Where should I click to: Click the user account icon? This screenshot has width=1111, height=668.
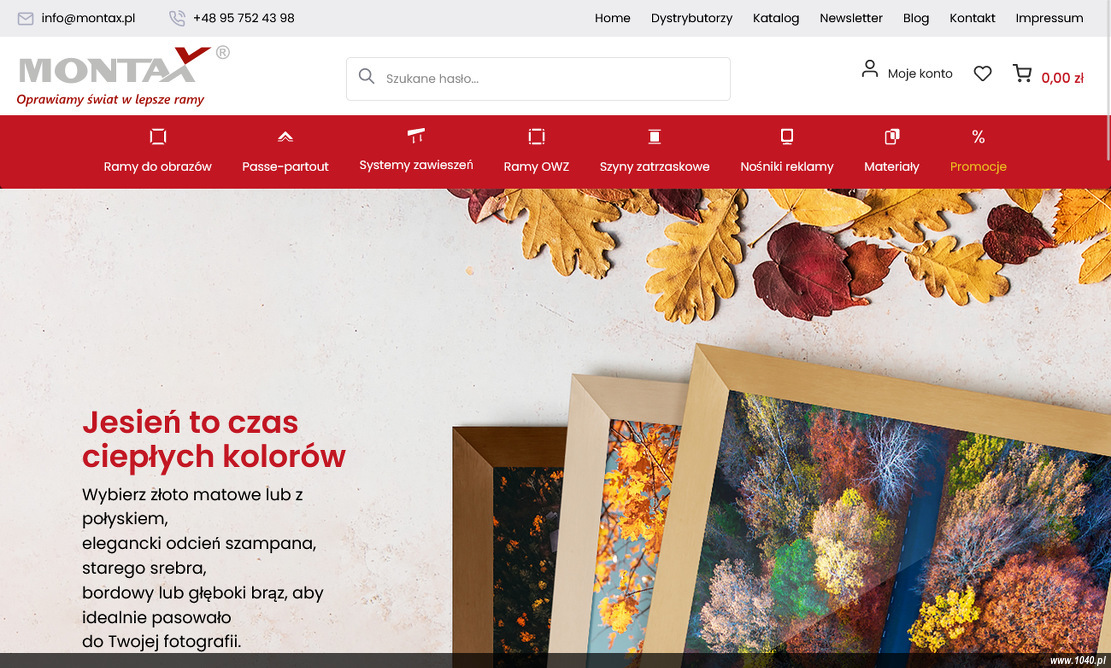tap(869, 69)
